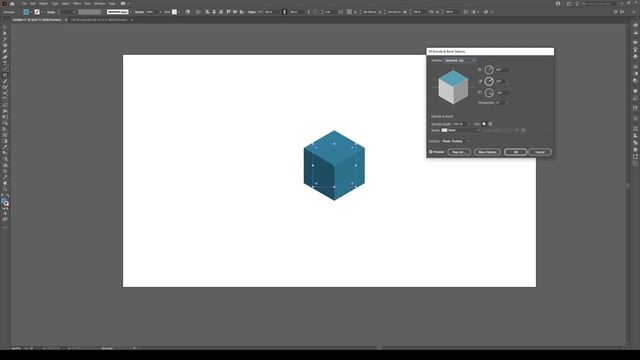This screenshot has width=640, height=360.
Task: Click the Map Art button
Action: pyautogui.click(x=459, y=152)
